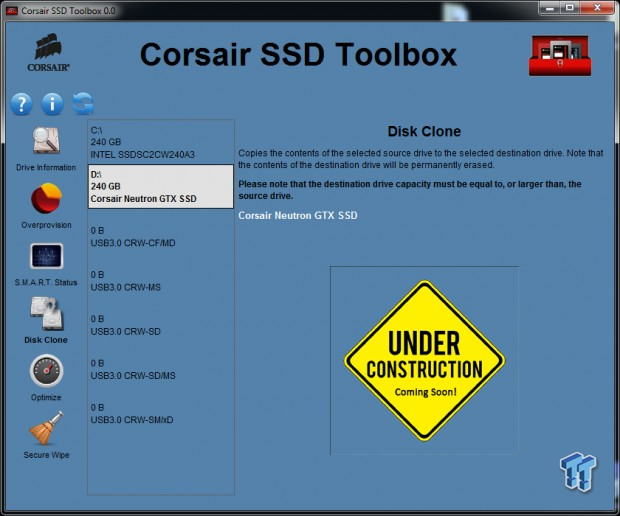Click the blue Info icon

[52, 104]
